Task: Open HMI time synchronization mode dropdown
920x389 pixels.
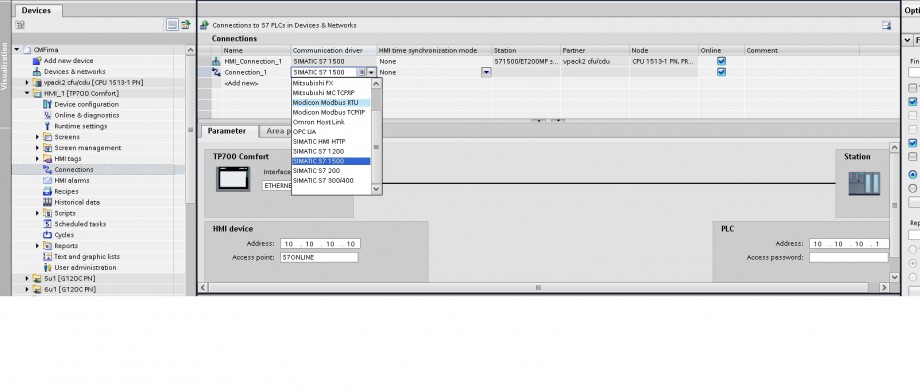Action: point(486,72)
